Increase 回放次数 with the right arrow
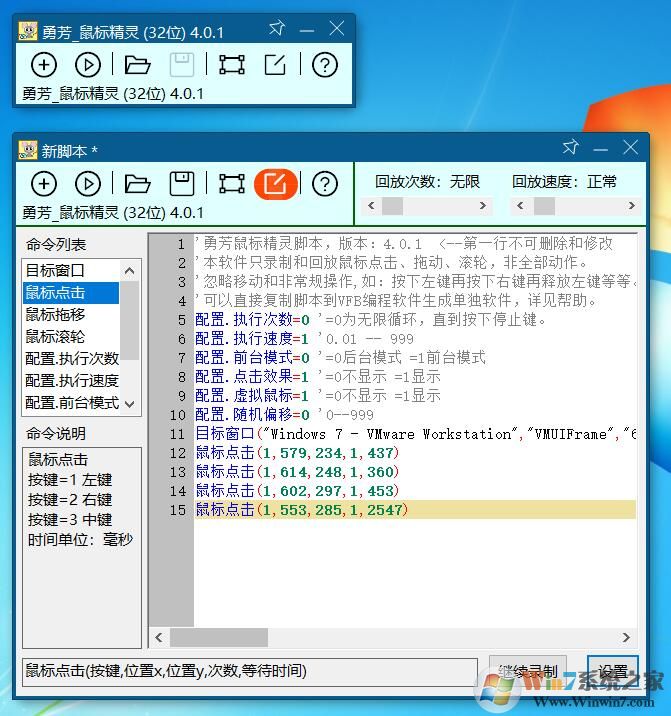This screenshot has height=716, width=671. point(482,206)
